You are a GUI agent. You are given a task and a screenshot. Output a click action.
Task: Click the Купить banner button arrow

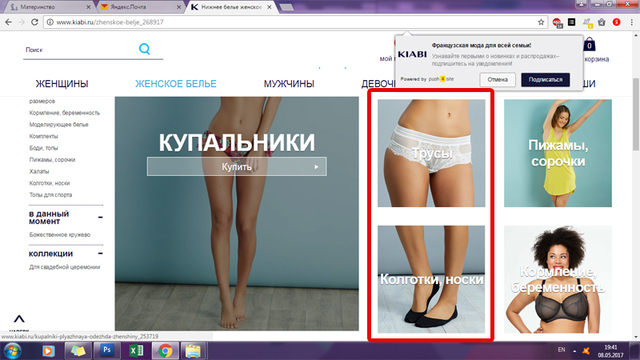(316, 167)
